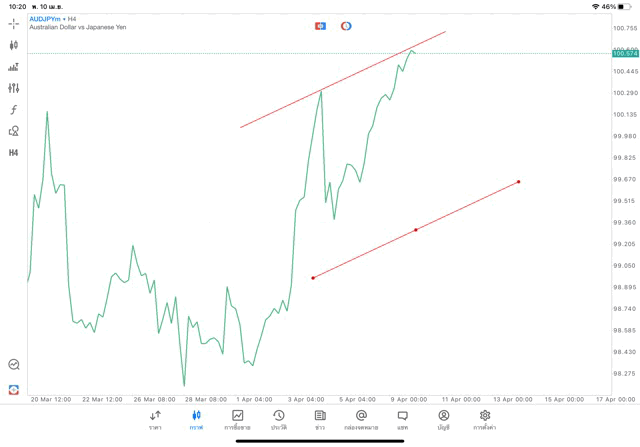Open the Mailbox tab (กล่องจดหมาย)
640x447 pixels.
361,420
